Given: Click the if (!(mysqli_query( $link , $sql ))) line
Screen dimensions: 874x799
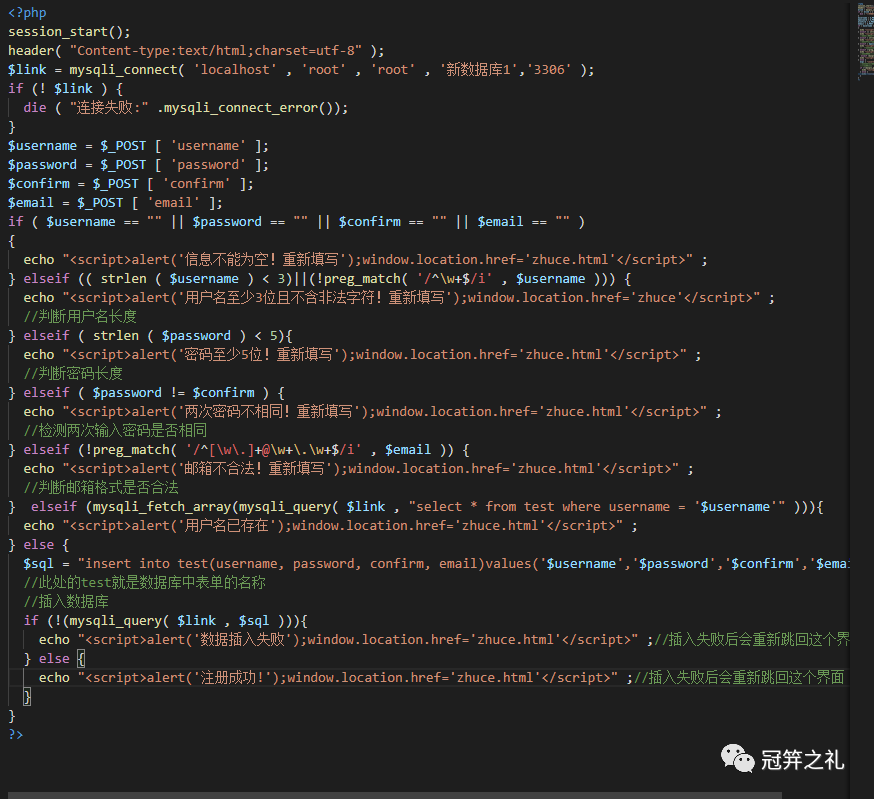Looking at the screenshot, I should point(166,621).
